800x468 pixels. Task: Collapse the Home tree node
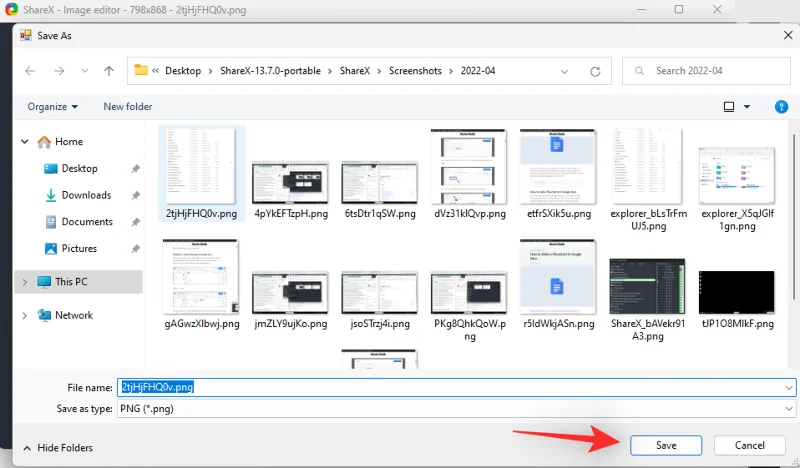pos(24,142)
